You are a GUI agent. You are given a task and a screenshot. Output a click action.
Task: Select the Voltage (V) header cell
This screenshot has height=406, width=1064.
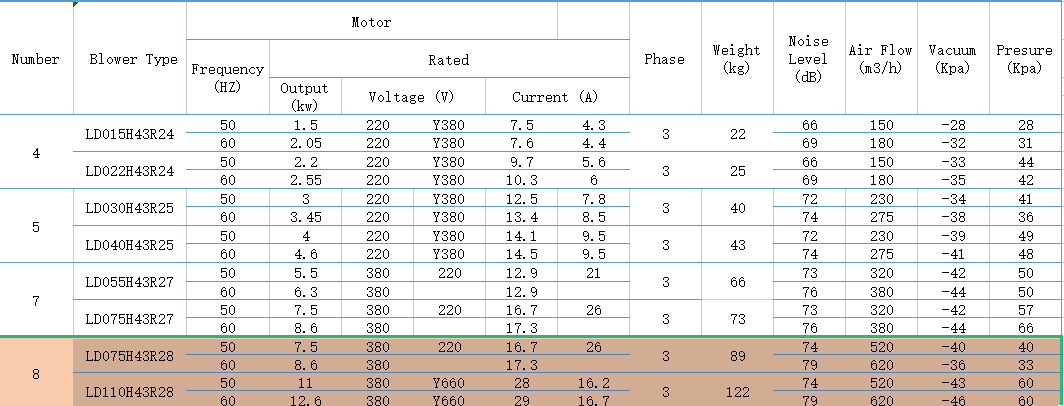click(413, 96)
